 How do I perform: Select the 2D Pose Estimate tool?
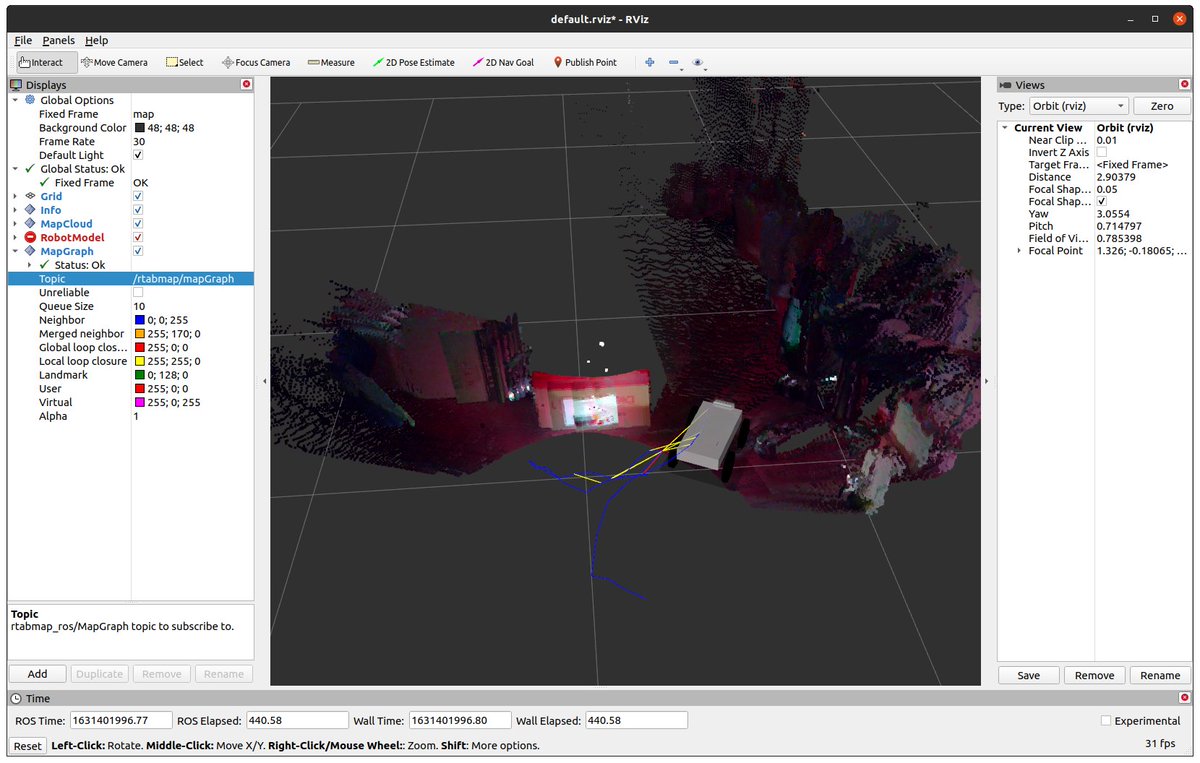pos(413,62)
